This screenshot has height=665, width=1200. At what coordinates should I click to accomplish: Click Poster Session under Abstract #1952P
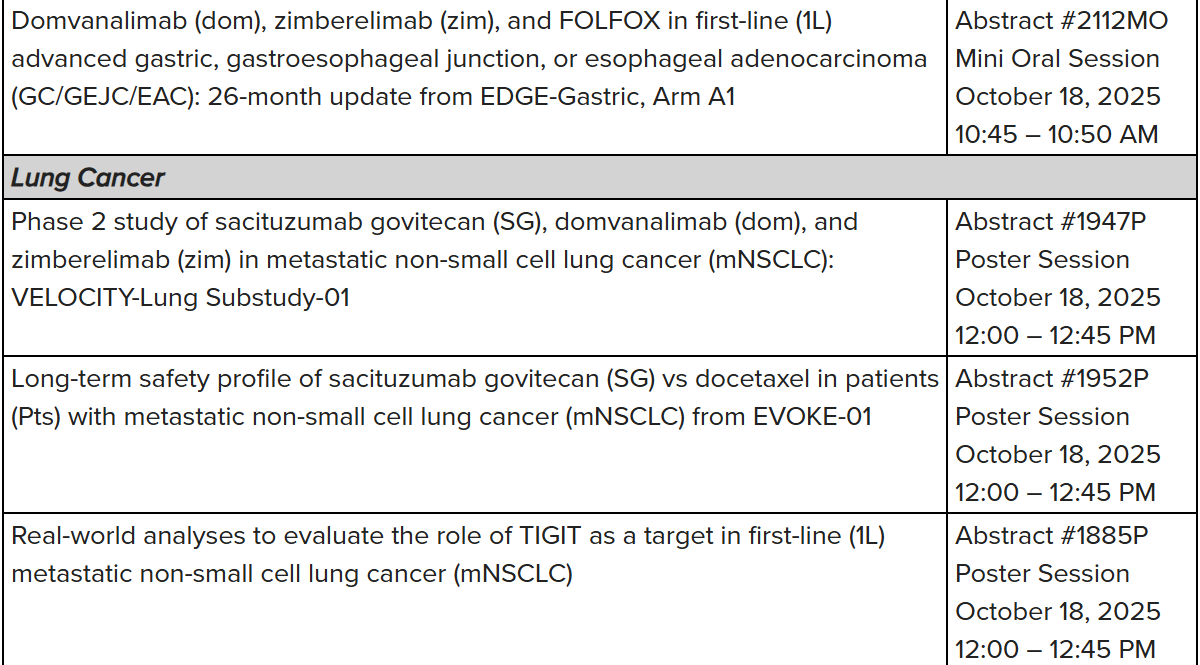click(1042, 416)
